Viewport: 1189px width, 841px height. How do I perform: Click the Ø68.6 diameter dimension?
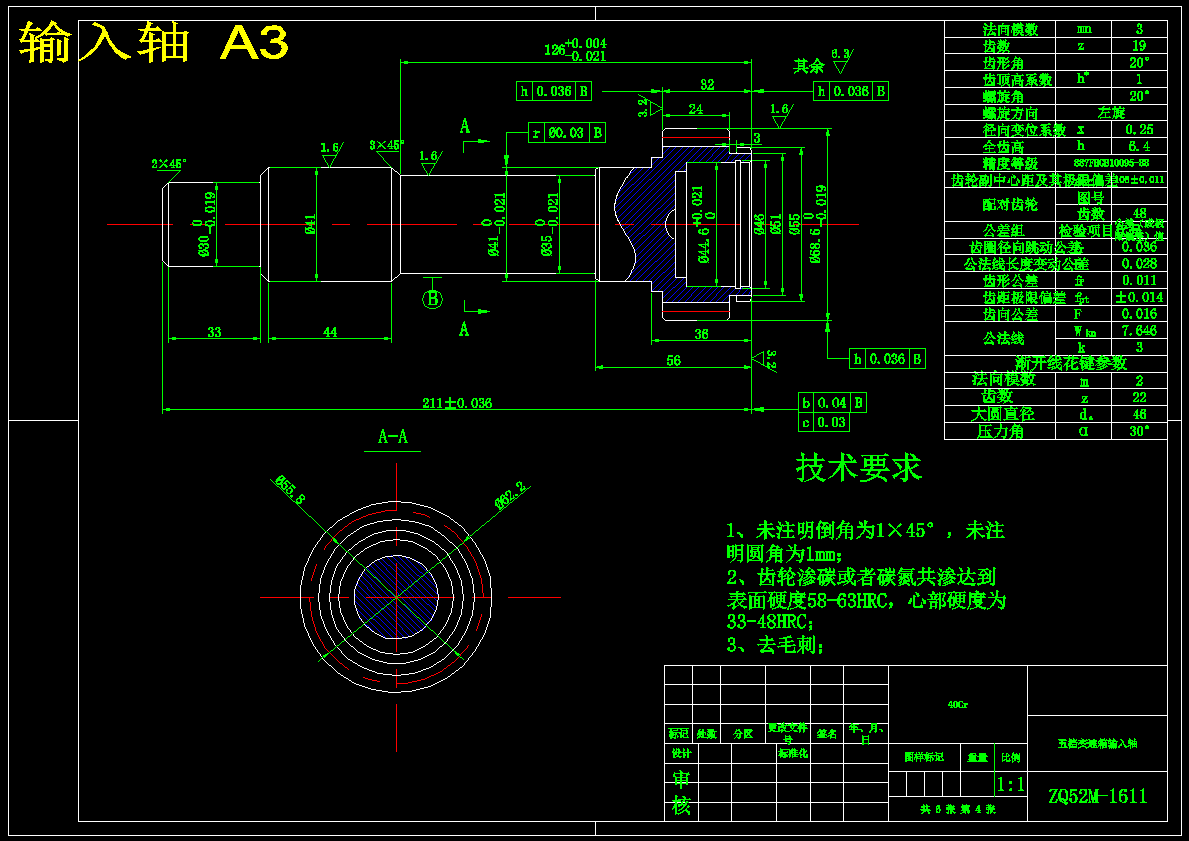coord(817,225)
